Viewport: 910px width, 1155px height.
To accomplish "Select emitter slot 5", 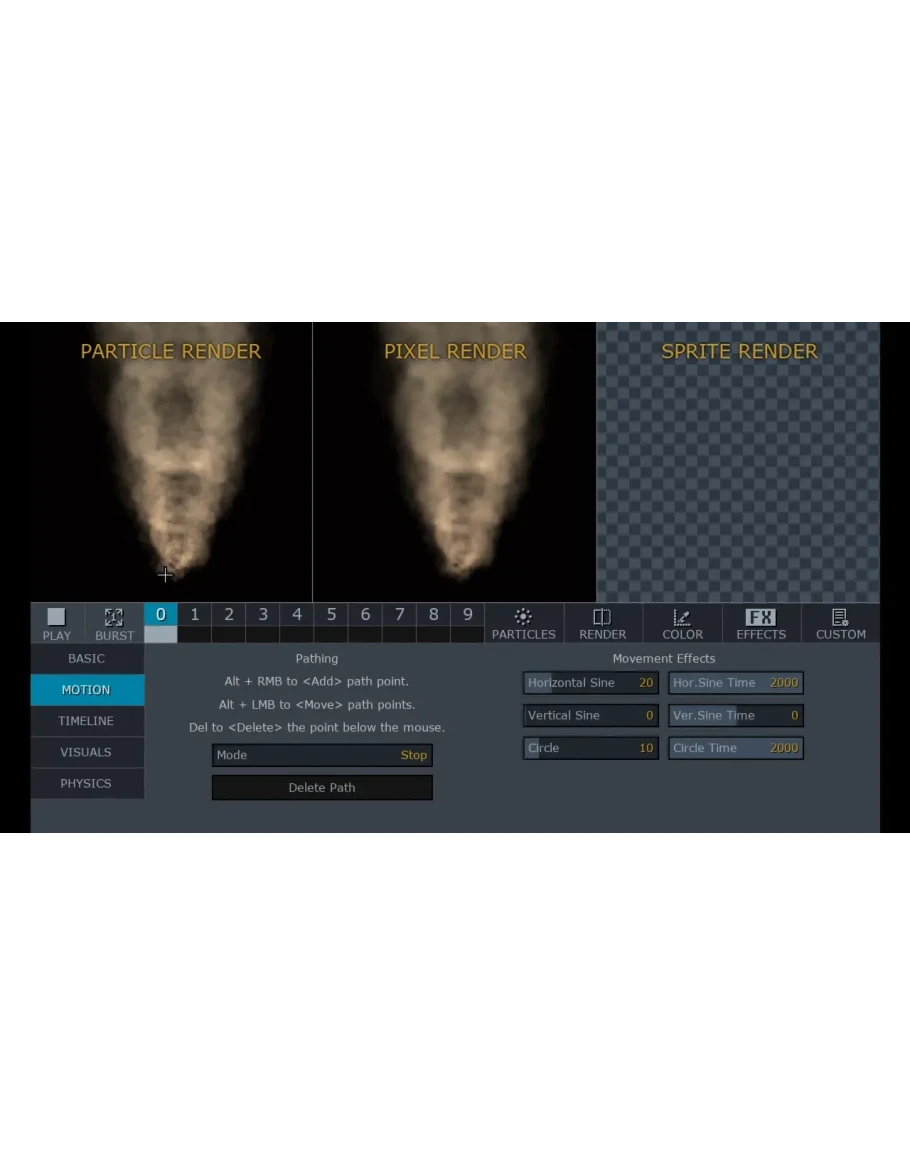I will click(x=331, y=615).
